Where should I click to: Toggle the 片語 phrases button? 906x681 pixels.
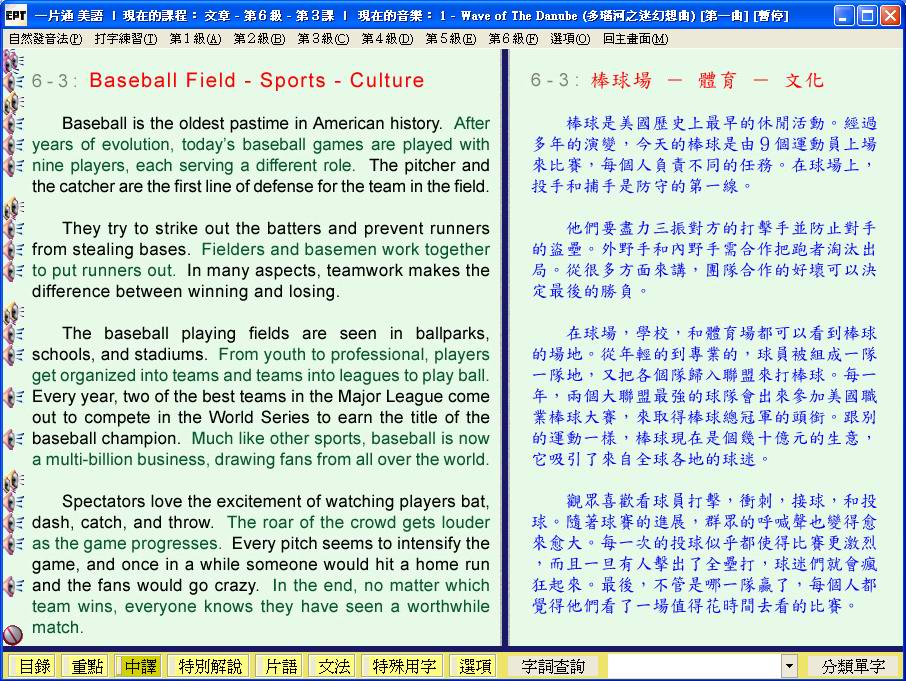point(277,666)
